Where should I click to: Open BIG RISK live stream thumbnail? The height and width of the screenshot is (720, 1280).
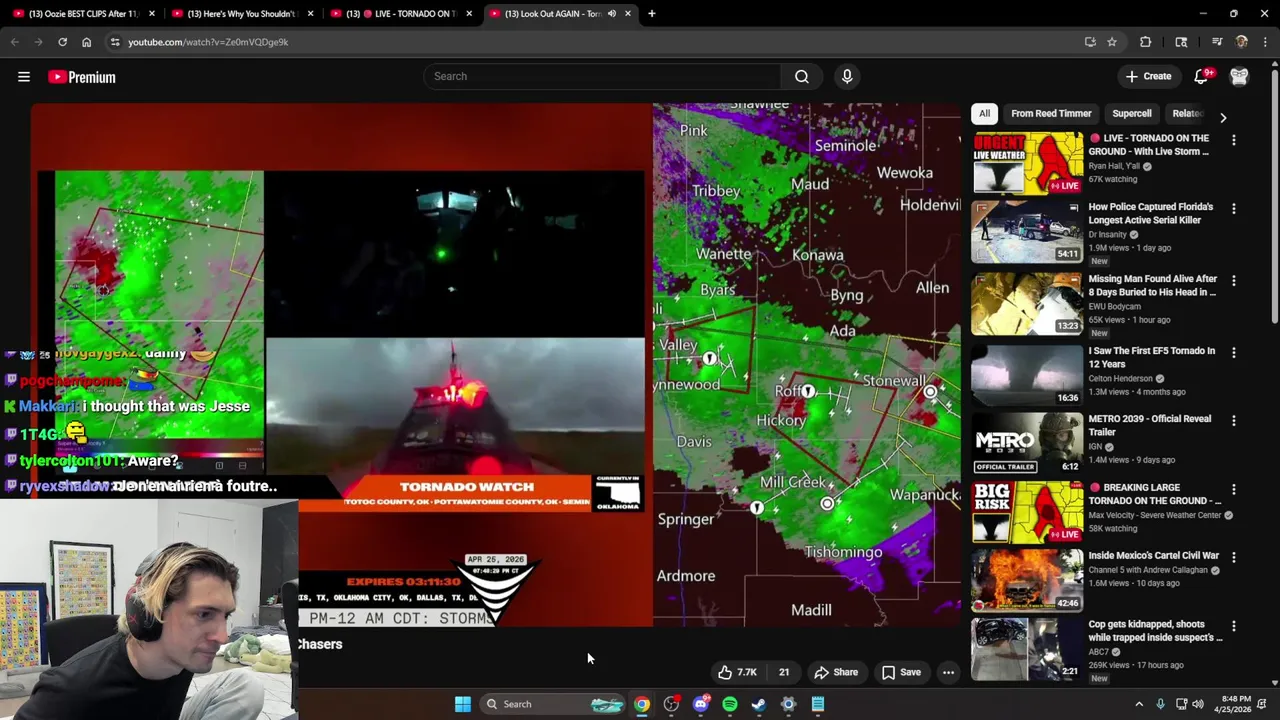click(1027, 511)
